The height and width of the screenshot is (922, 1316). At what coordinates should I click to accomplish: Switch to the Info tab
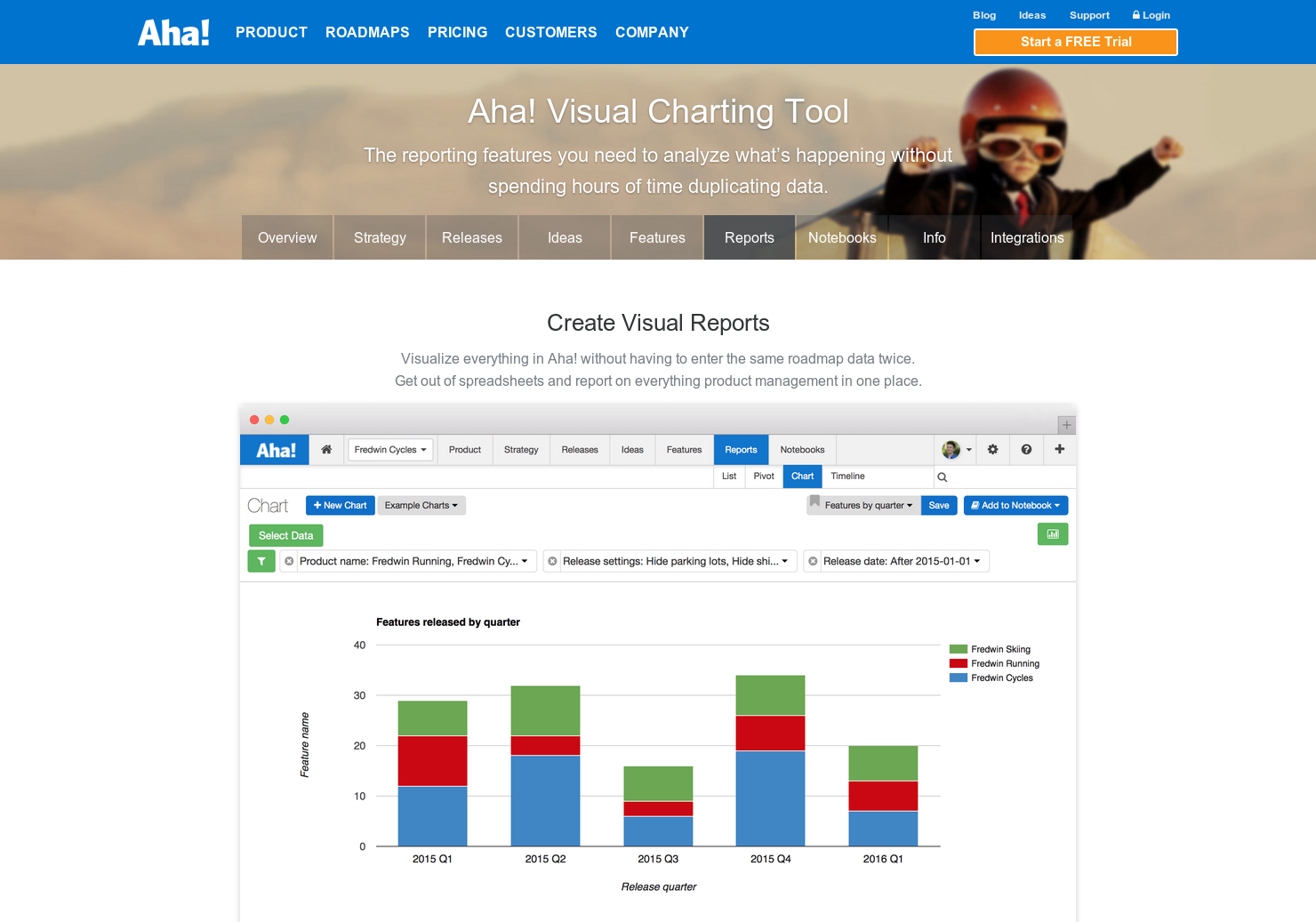pos(935,237)
